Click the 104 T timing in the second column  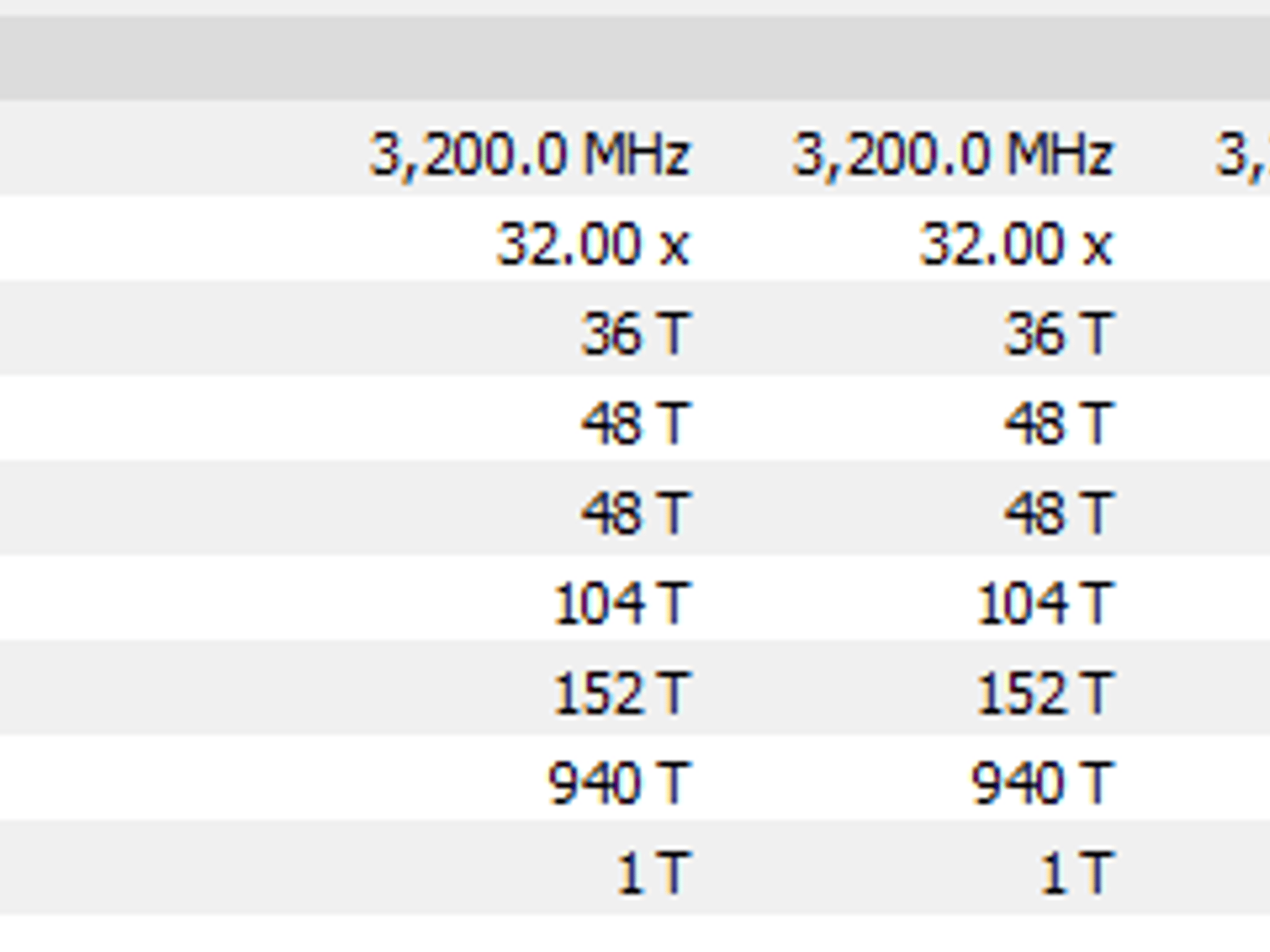tap(1045, 603)
